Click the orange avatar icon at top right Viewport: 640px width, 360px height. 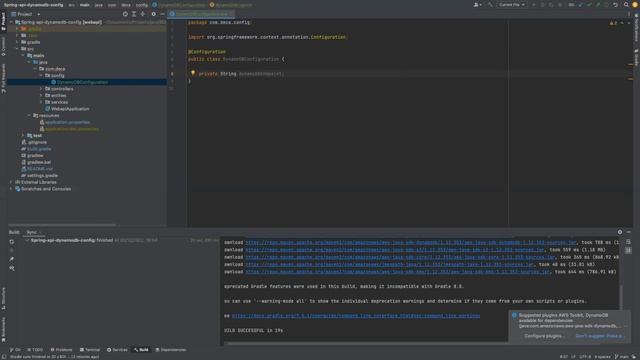pos(635,5)
